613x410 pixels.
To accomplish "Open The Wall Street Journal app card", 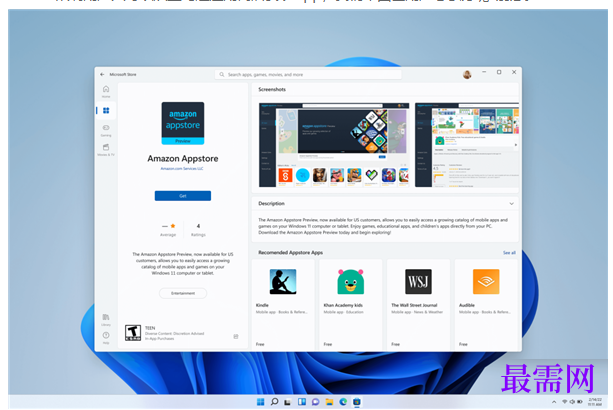I will click(x=418, y=304).
